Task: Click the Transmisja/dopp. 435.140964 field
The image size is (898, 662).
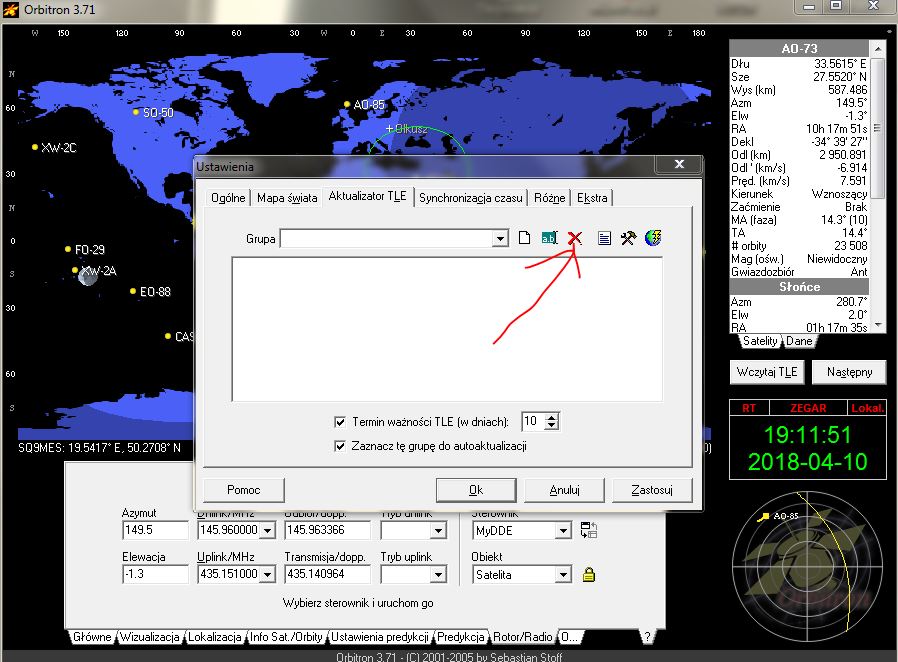Action: point(327,574)
